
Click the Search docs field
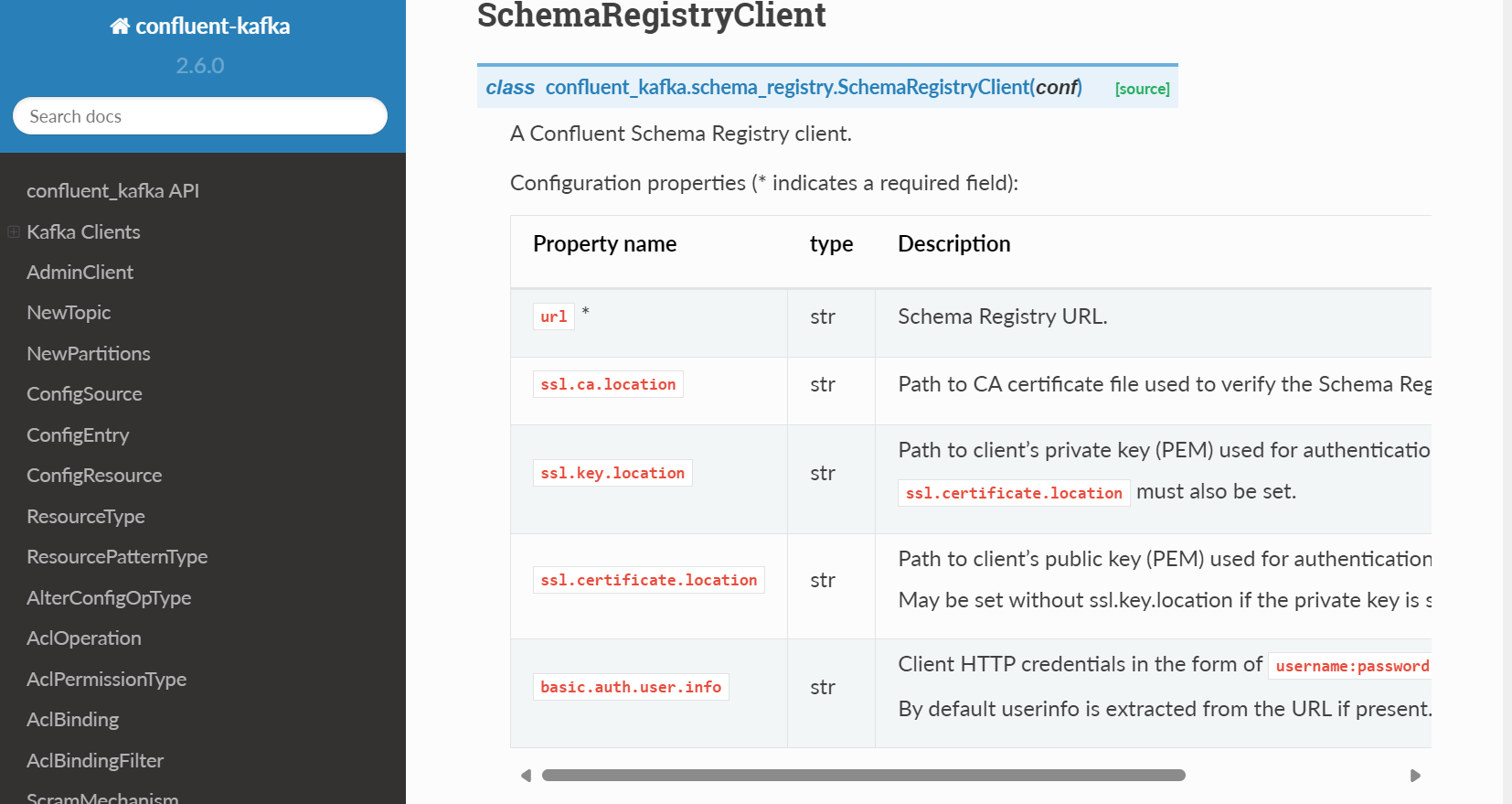(x=199, y=116)
